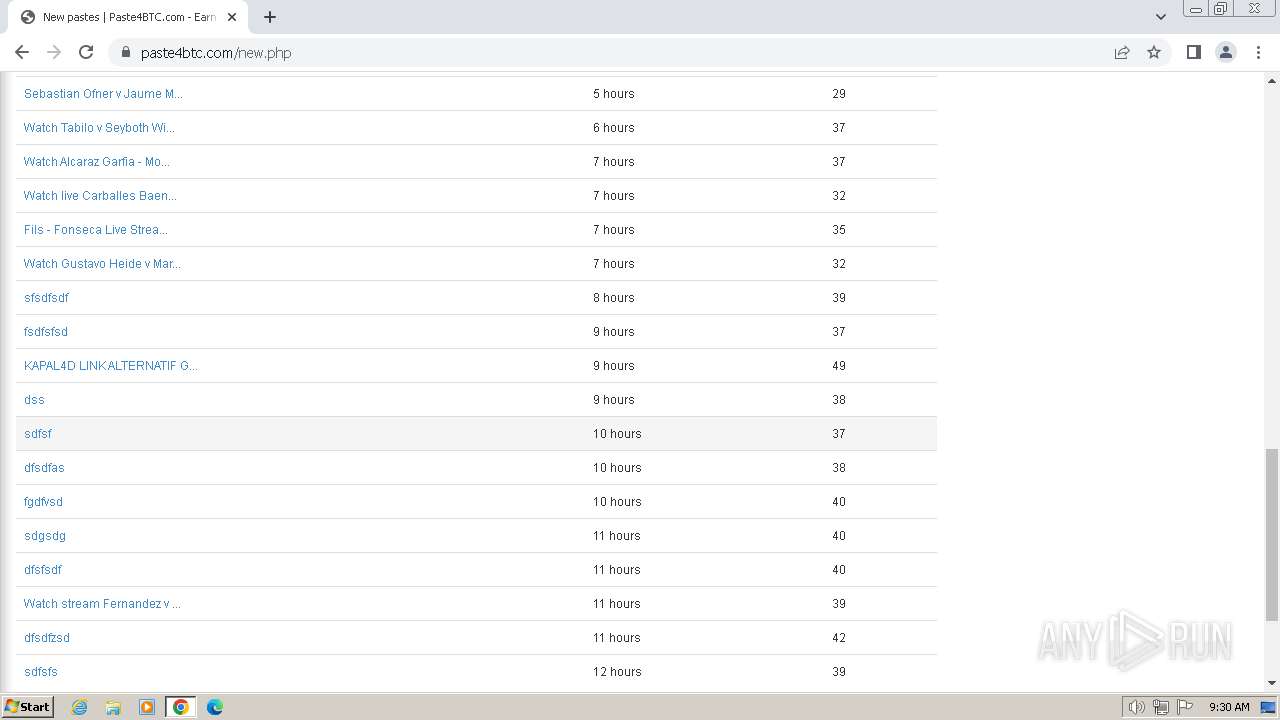The height and width of the screenshot is (720, 1280).
Task: Open the dfsdfzsd paste link
Action: (47, 638)
